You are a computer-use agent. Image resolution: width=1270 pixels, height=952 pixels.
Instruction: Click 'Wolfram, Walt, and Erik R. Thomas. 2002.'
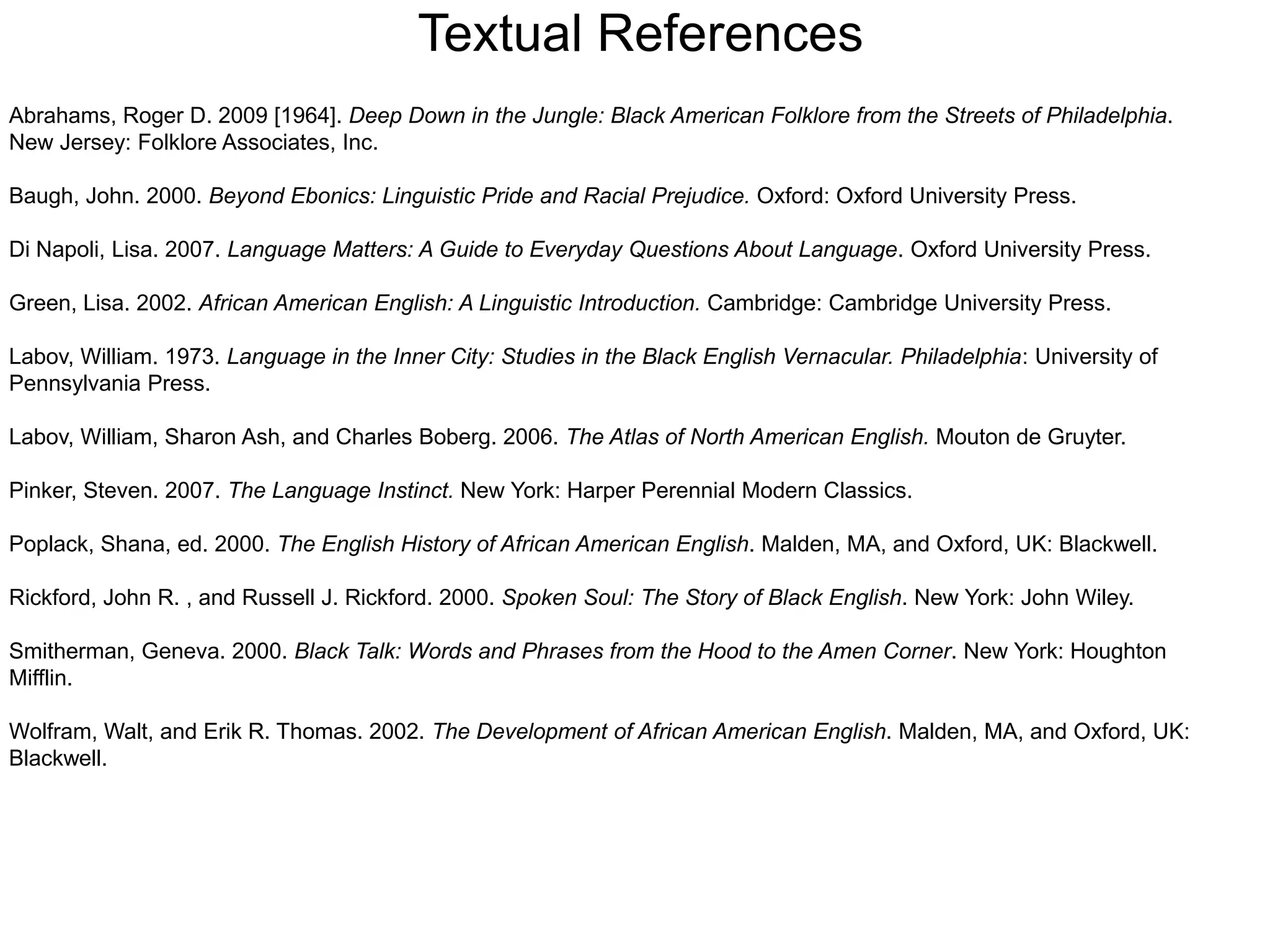click(x=216, y=733)
